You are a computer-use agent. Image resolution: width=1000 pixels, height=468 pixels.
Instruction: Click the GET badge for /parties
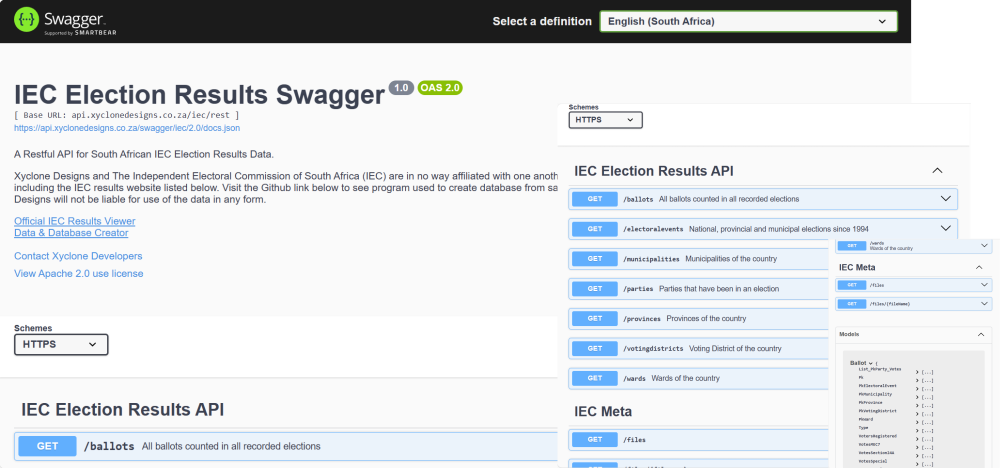[x=594, y=289]
